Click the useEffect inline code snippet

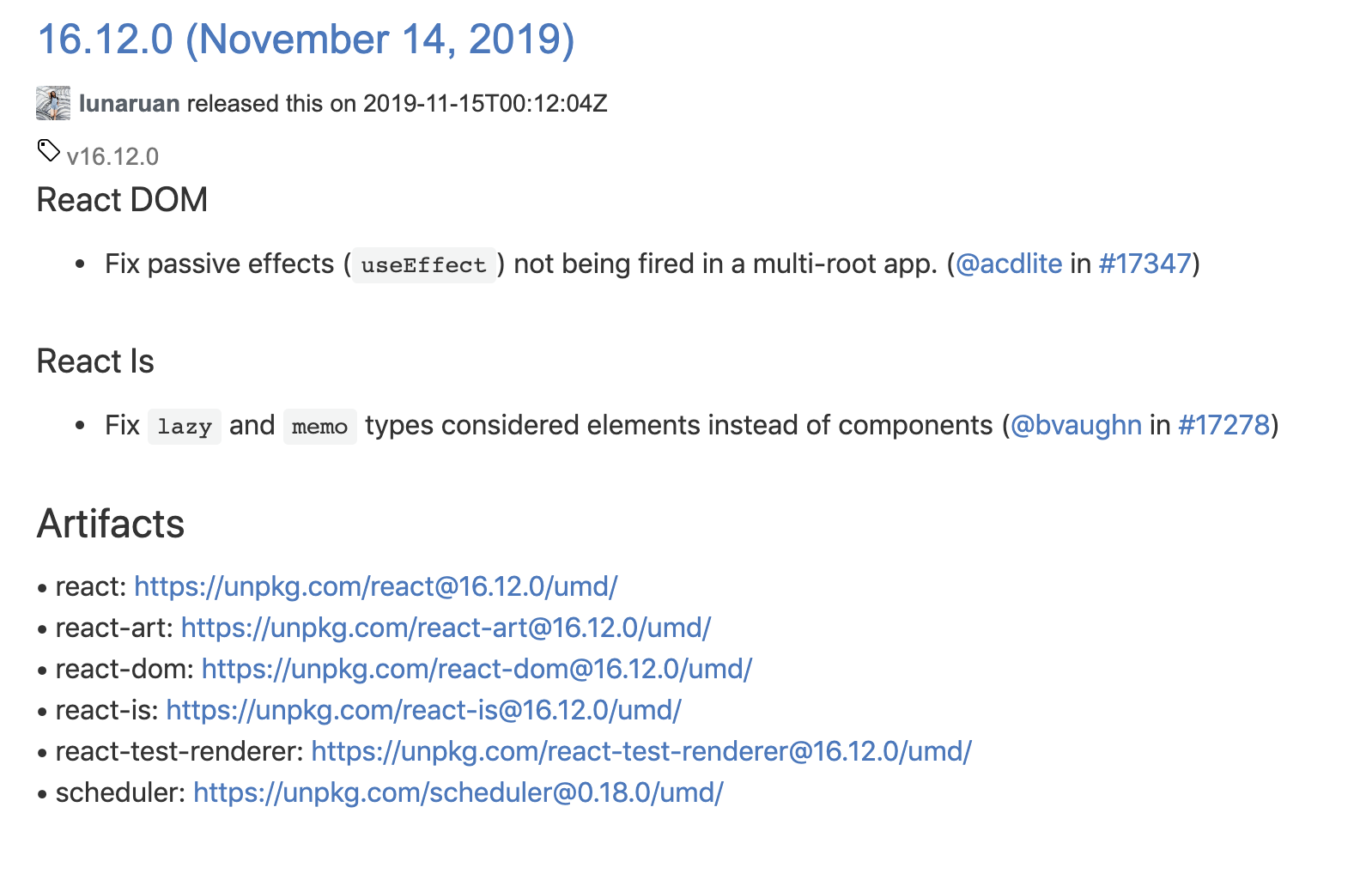point(423,264)
